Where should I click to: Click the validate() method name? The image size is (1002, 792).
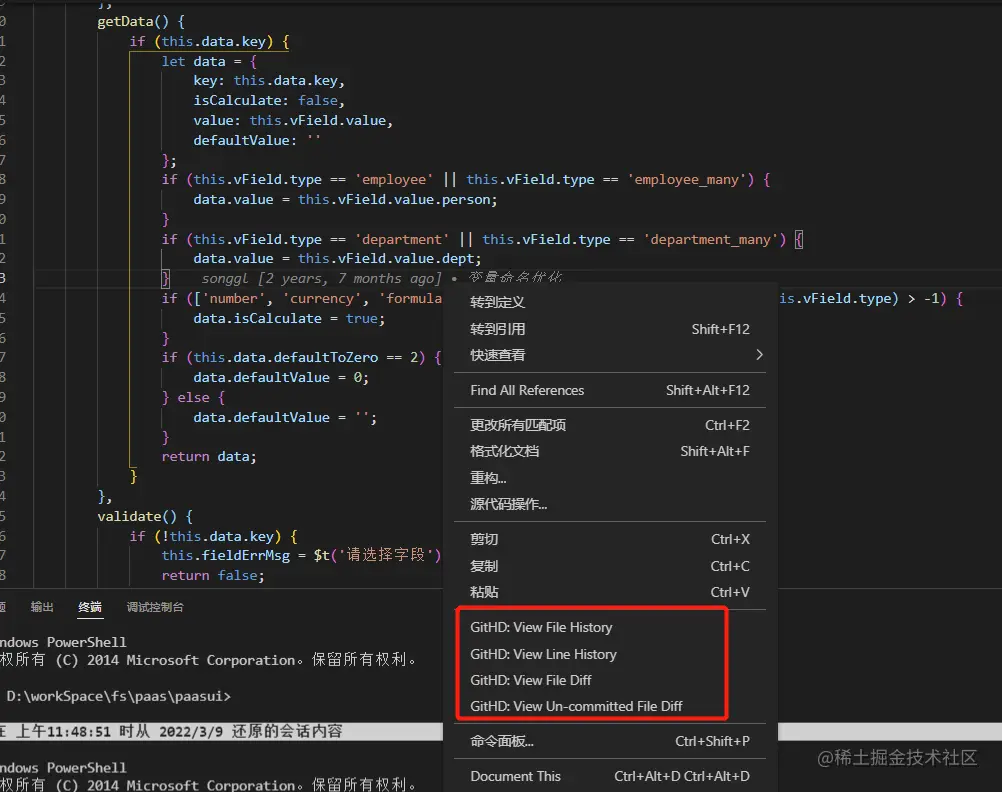(137, 516)
